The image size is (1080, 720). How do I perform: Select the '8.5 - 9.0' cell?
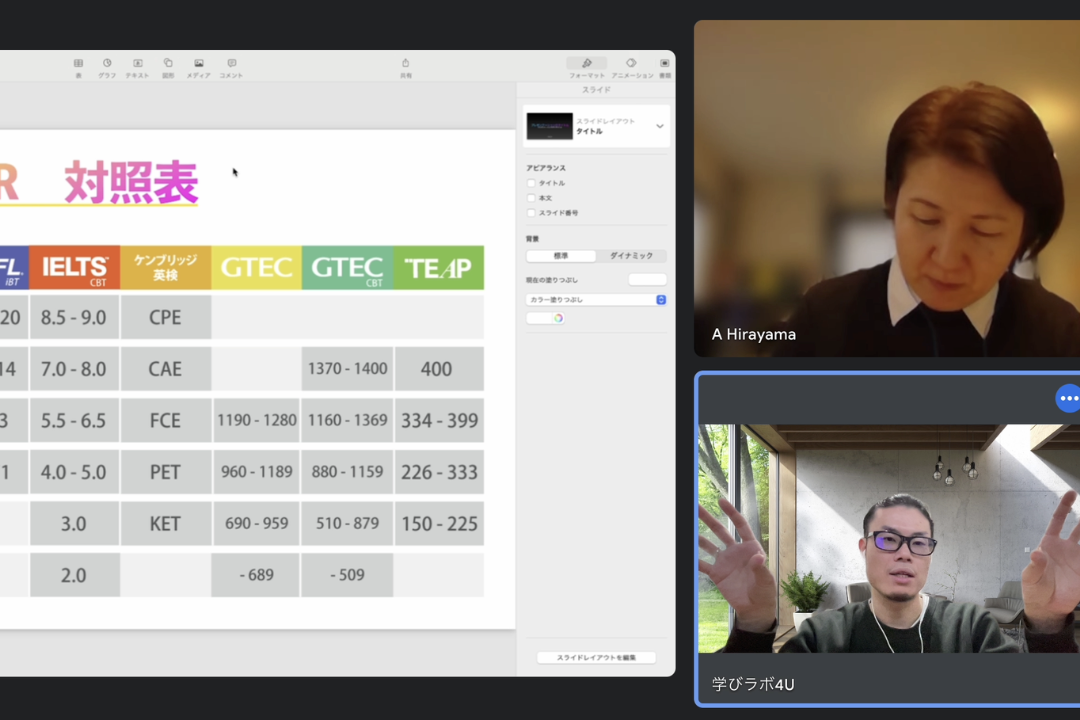point(74,318)
